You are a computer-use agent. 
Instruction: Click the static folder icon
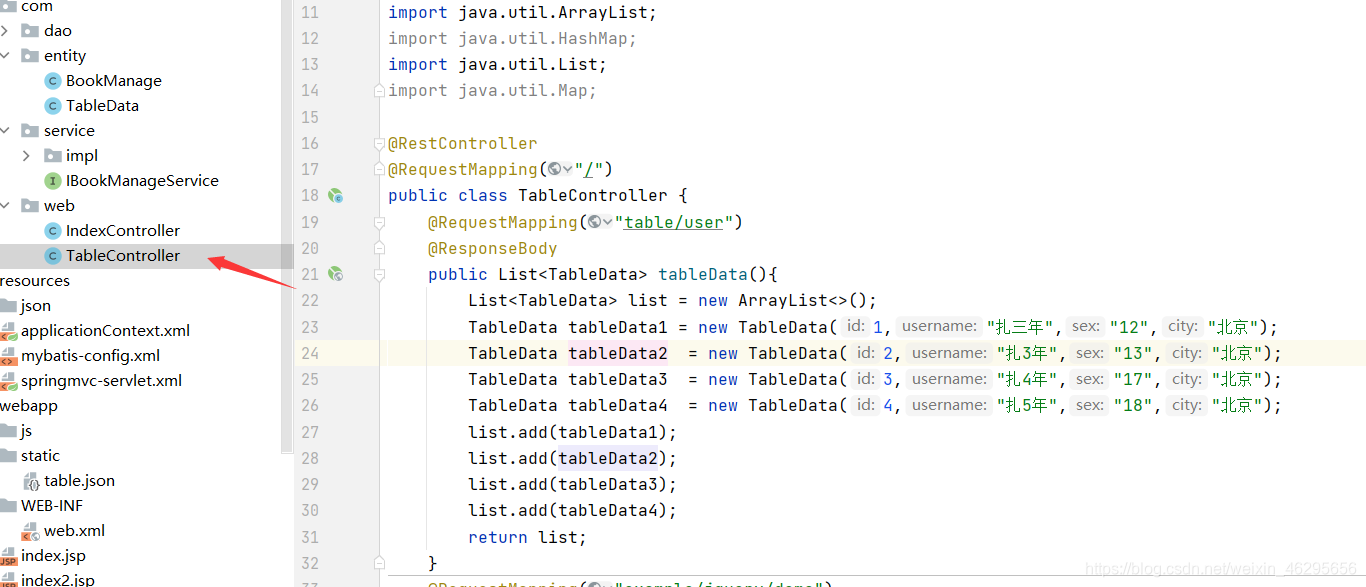click(8, 456)
